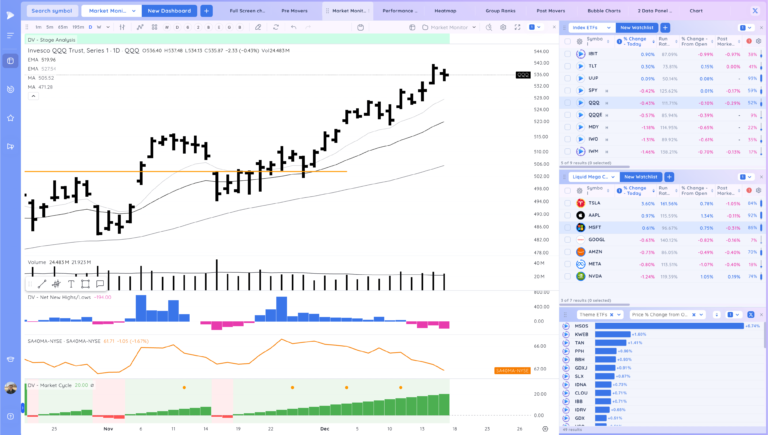This screenshot has height=435, width=768.
Task: Check the SPY row checkbox
Action: click(x=566, y=90)
